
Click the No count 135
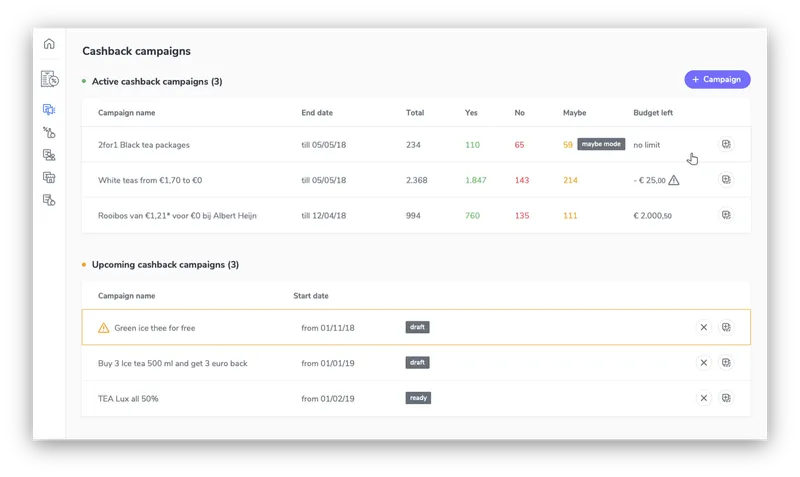click(521, 216)
